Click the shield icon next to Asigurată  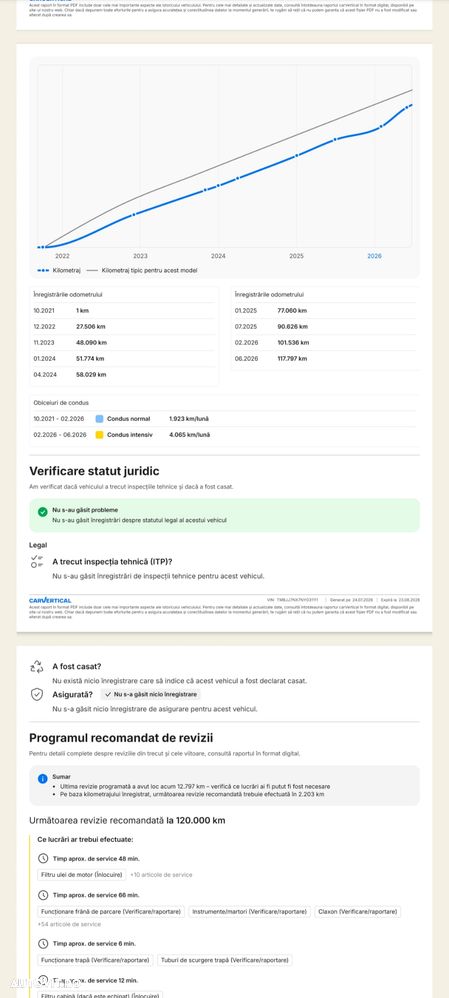pos(36,694)
